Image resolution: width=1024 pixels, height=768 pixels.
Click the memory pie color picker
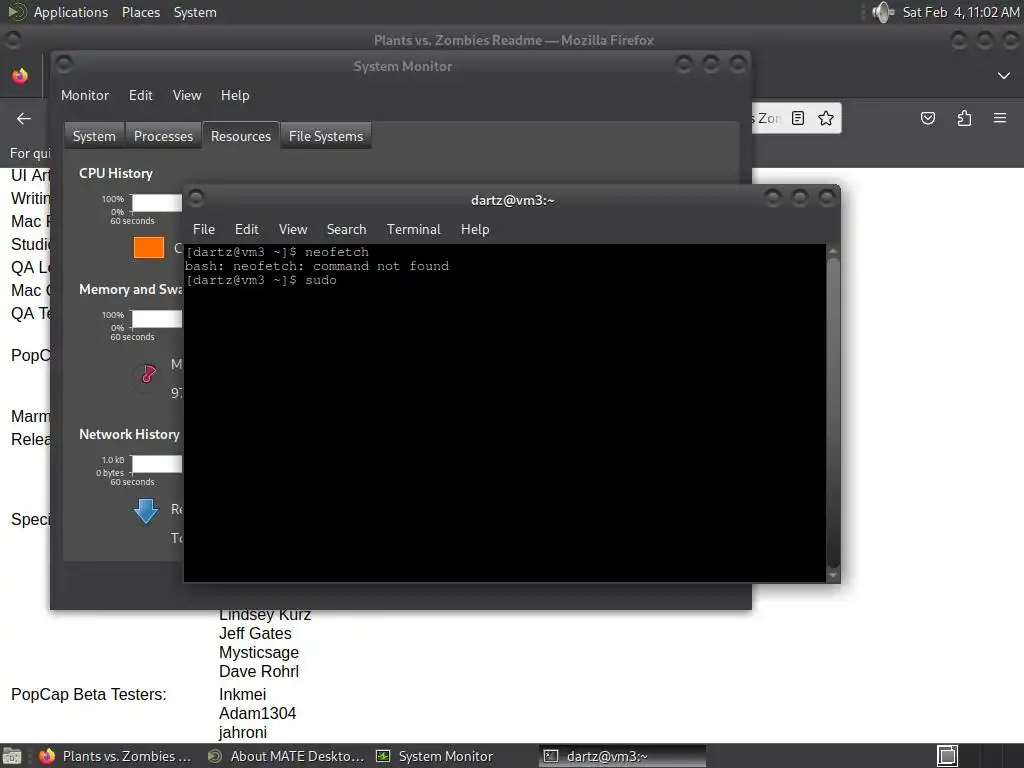148,374
